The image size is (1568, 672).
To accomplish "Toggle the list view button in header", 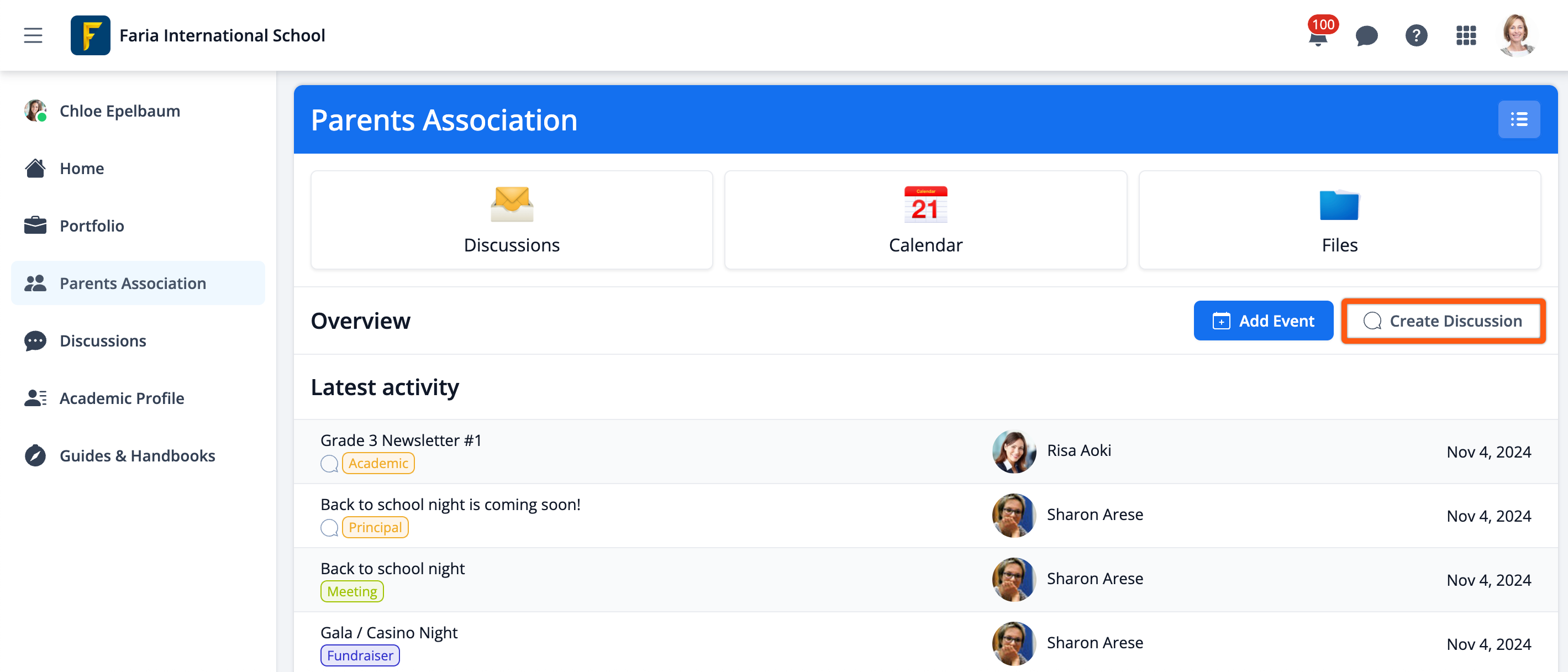I will [1519, 119].
